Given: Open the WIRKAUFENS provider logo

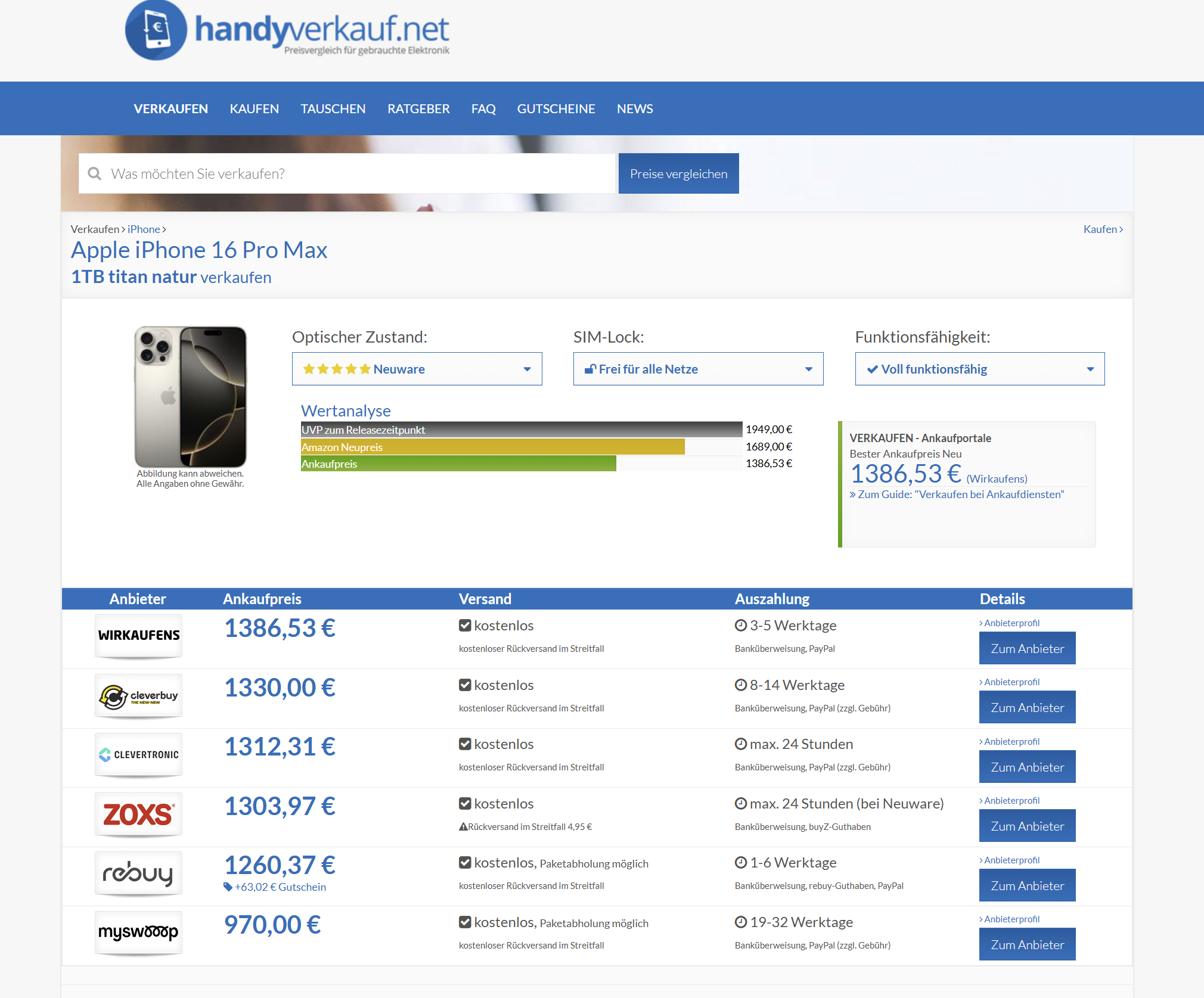Looking at the screenshot, I should coord(138,636).
